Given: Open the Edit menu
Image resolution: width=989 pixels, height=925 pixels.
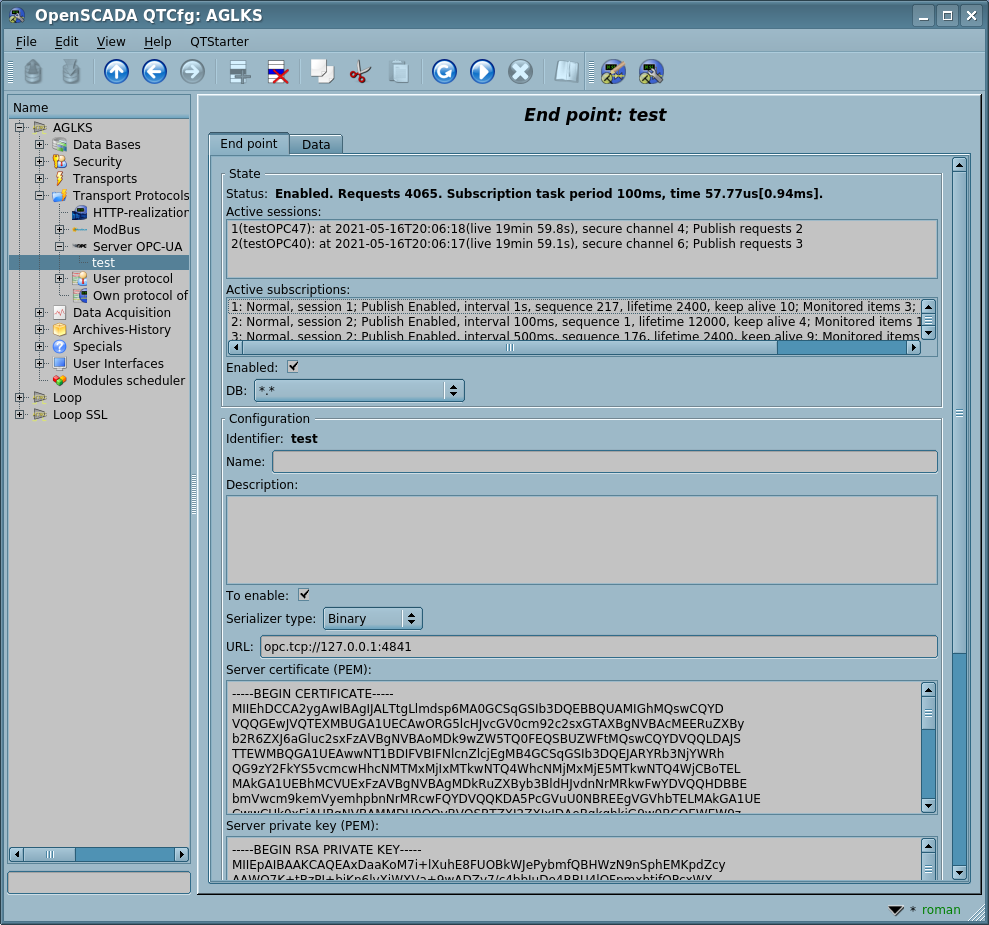Looking at the screenshot, I should pyautogui.click(x=66, y=42).
